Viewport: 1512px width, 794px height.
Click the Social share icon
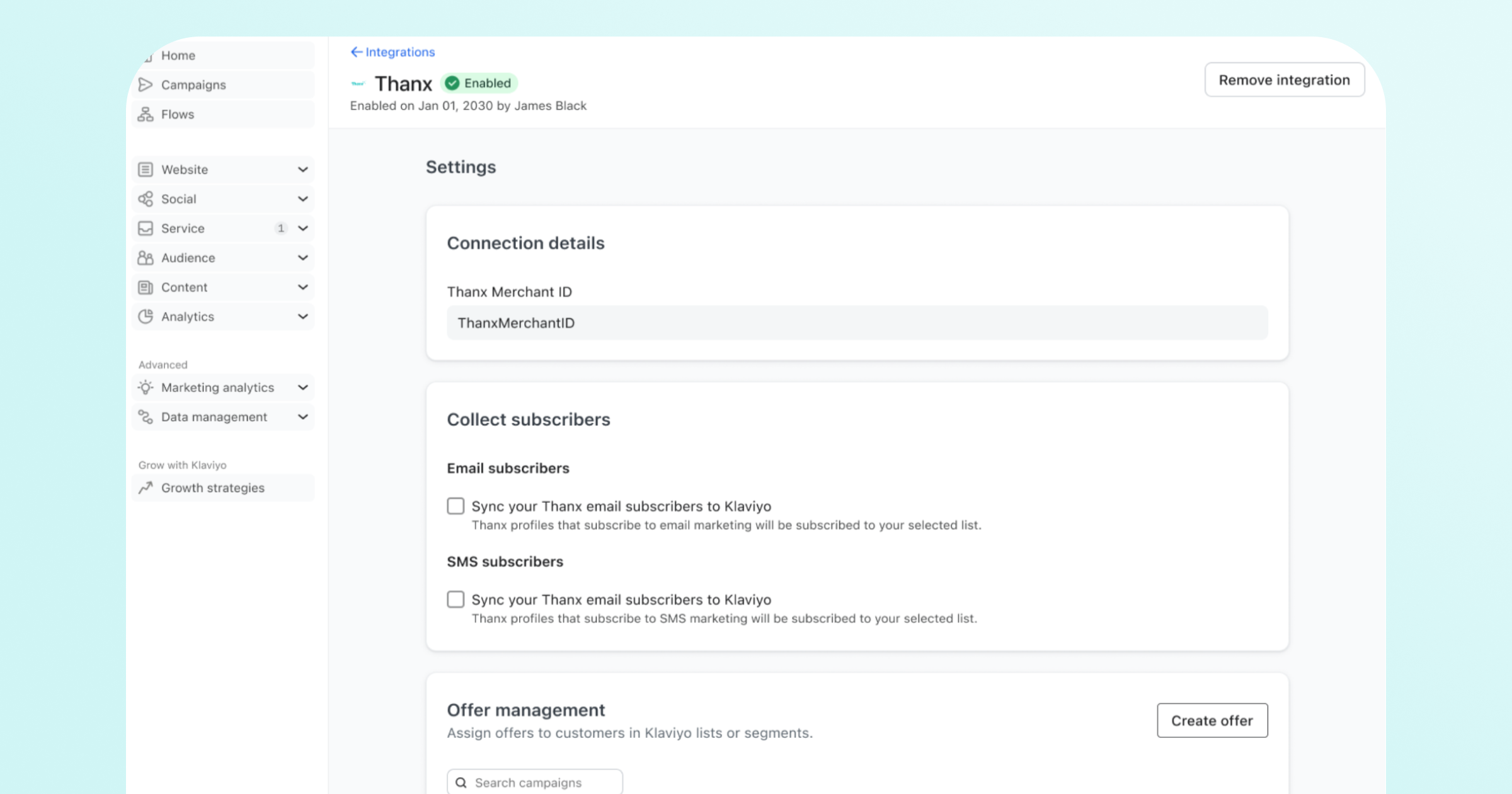[x=146, y=199]
